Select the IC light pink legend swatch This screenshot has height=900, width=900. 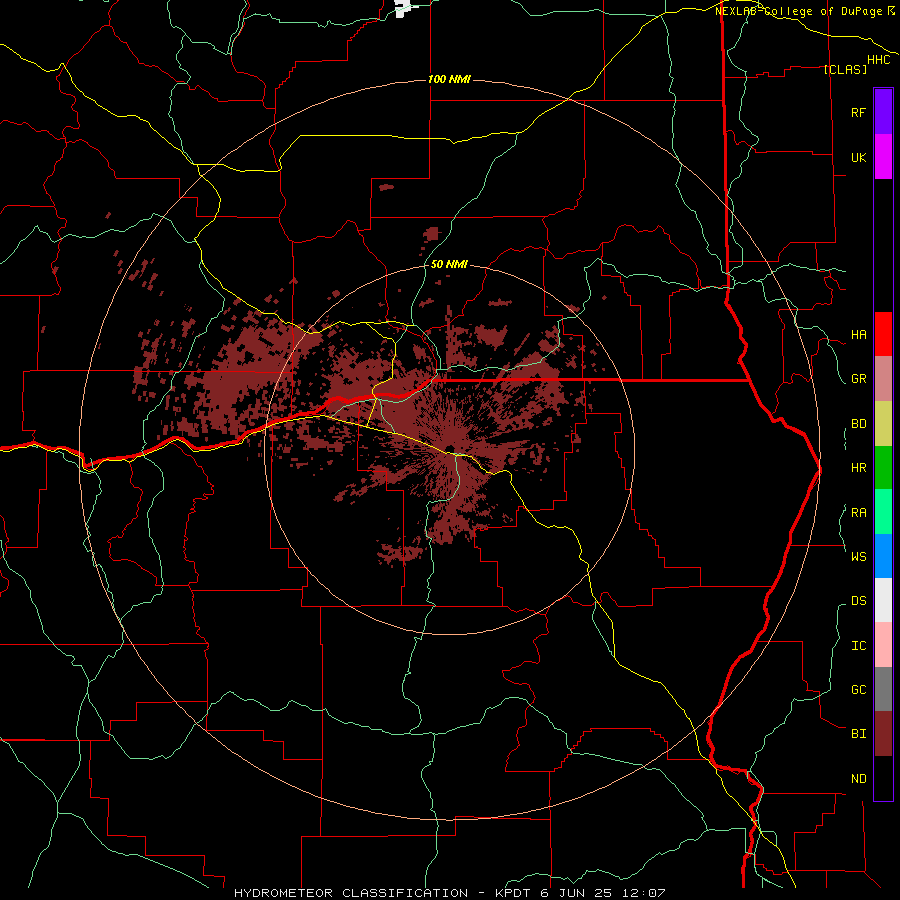tap(883, 645)
